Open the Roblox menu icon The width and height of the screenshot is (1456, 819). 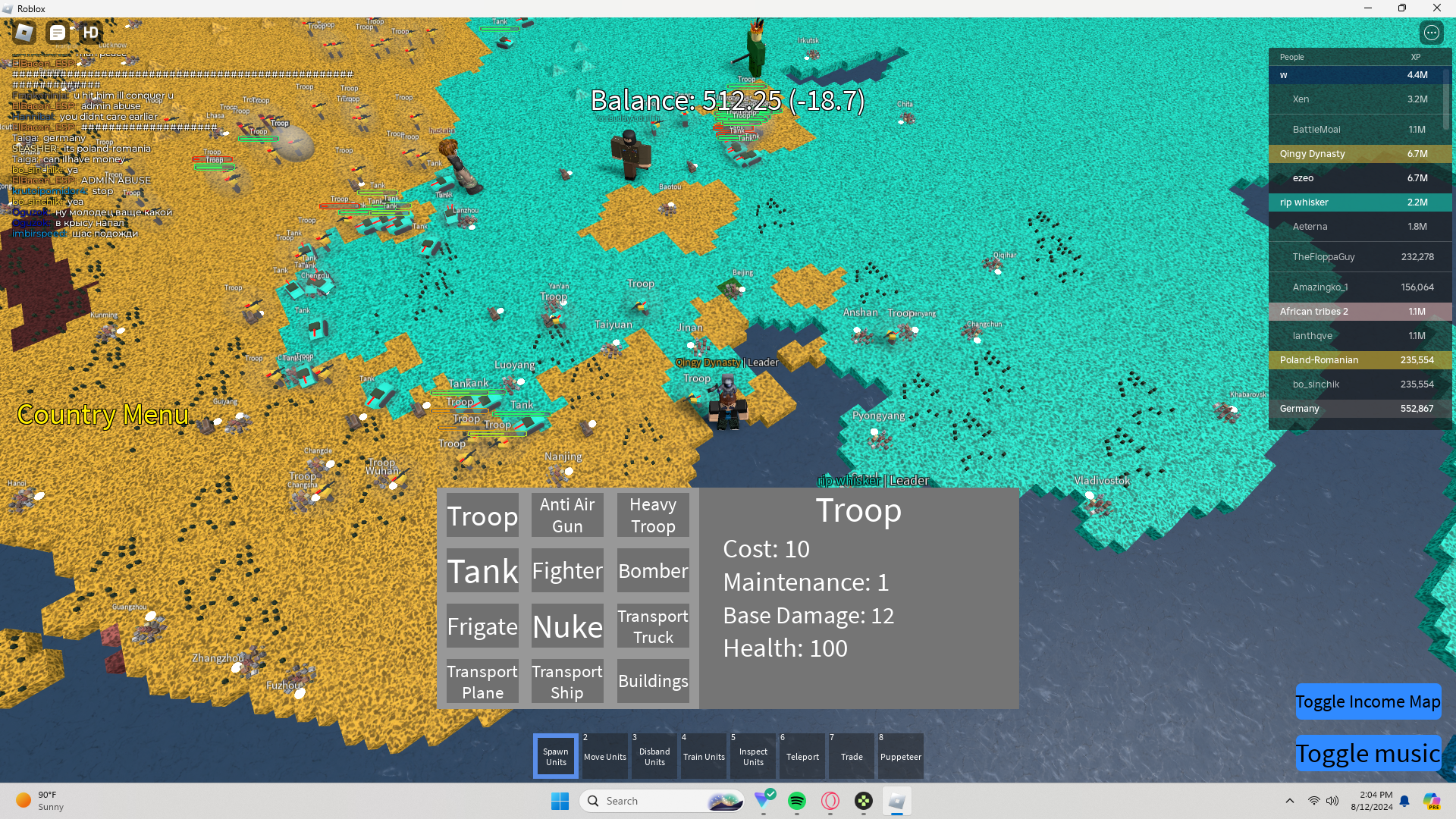click(24, 33)
